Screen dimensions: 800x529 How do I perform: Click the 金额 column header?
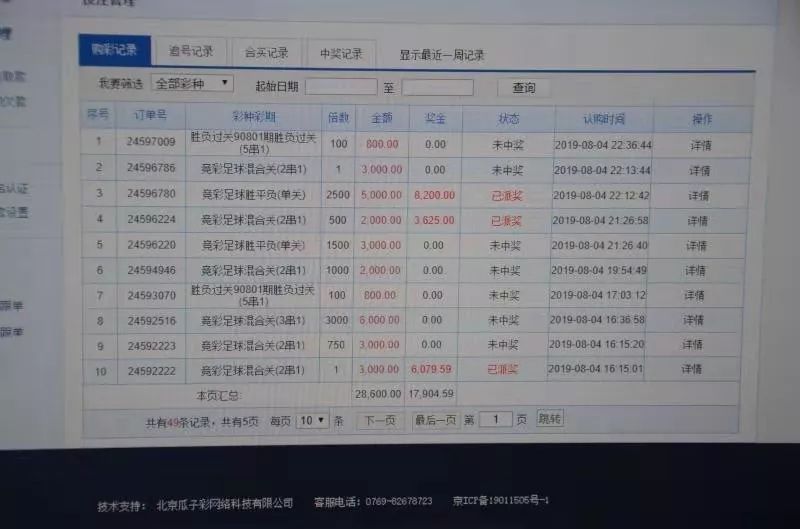(382, 118)
